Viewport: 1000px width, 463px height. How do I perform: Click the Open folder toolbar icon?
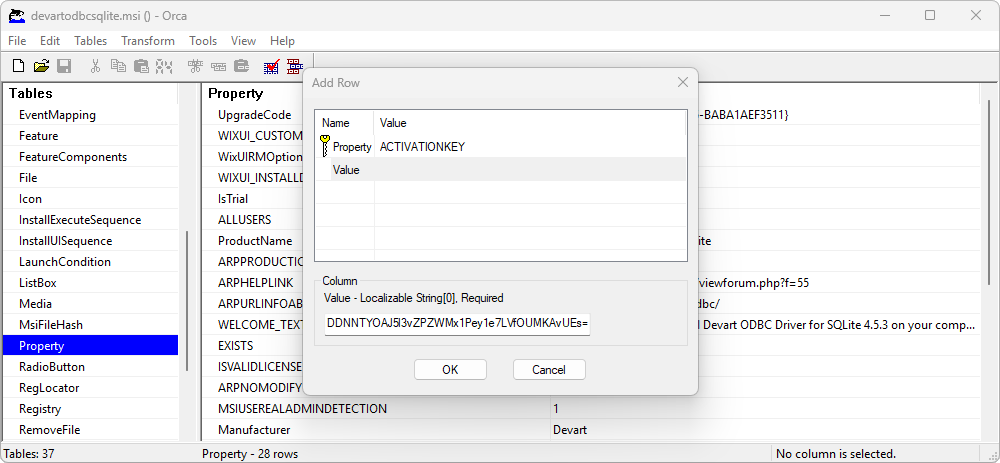(x=41, y=66)
